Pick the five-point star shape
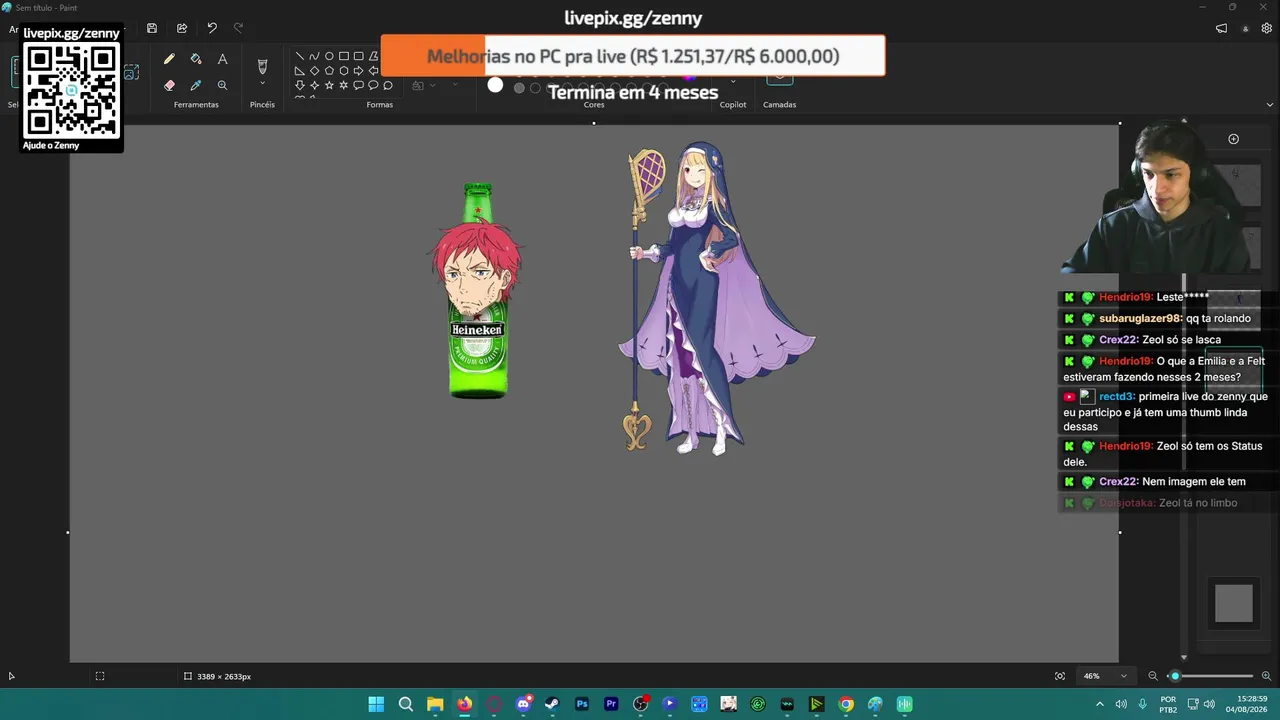 pyautogui.click(x=329, y=85)
